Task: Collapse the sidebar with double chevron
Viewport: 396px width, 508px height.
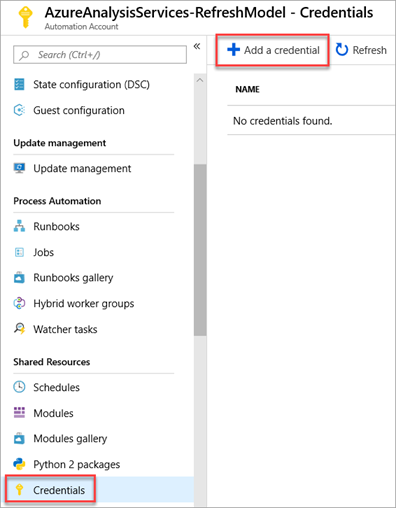Action: coord(197,46)
